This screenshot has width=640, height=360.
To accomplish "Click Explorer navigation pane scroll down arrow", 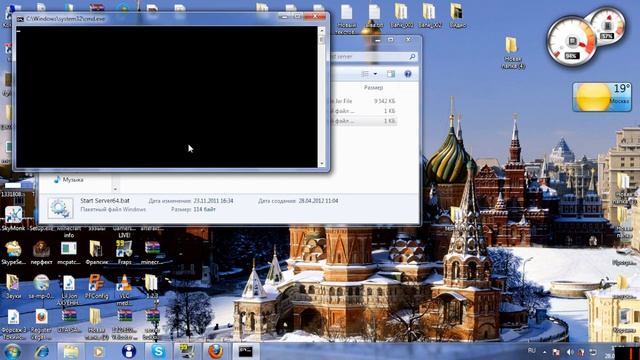I will (115, 189).
